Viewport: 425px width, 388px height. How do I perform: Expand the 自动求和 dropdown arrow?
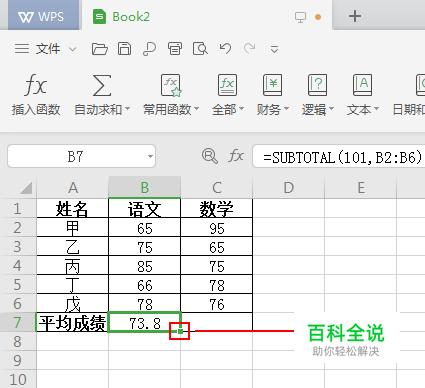[127, 109]
